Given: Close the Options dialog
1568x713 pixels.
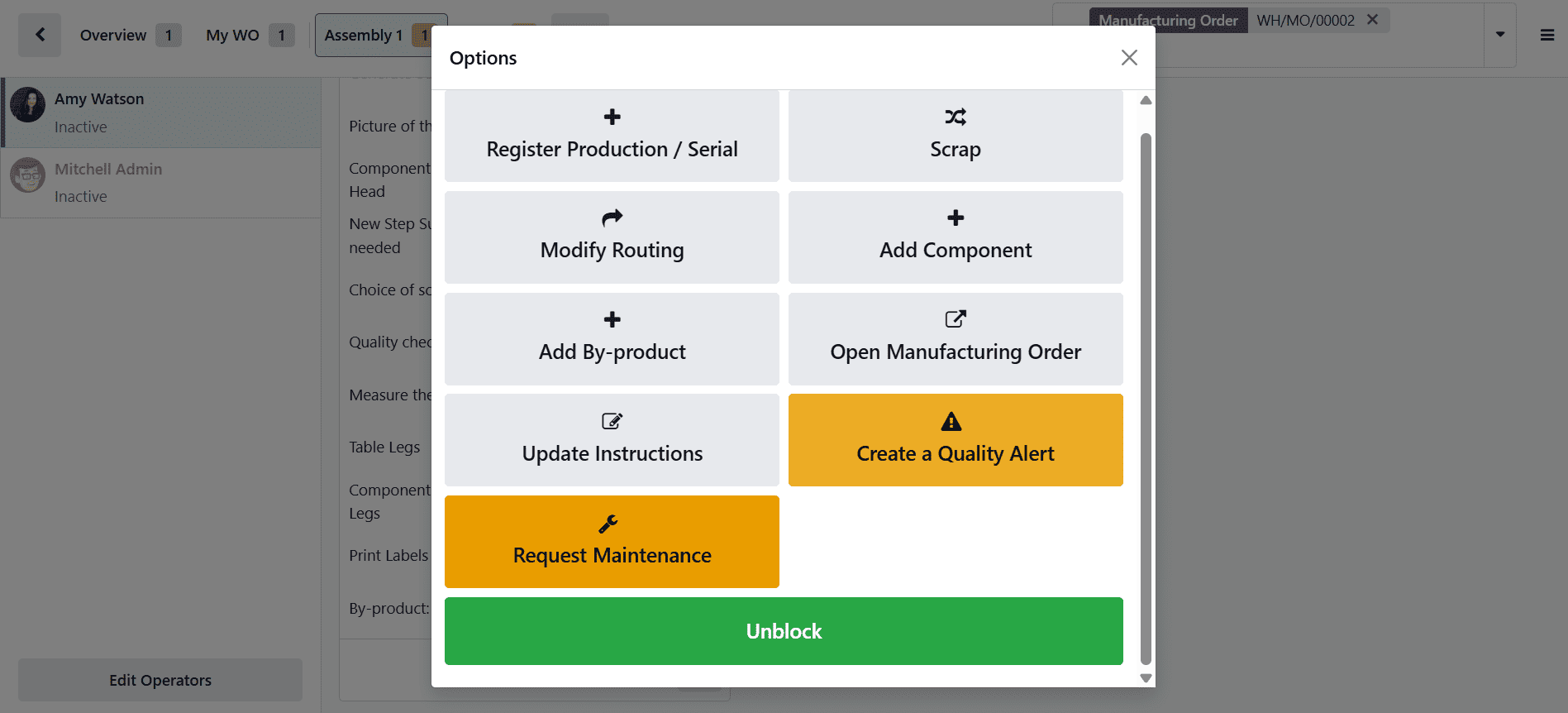Looking at the screenshot, I should pyautogui.click(x=1129, y=57).
